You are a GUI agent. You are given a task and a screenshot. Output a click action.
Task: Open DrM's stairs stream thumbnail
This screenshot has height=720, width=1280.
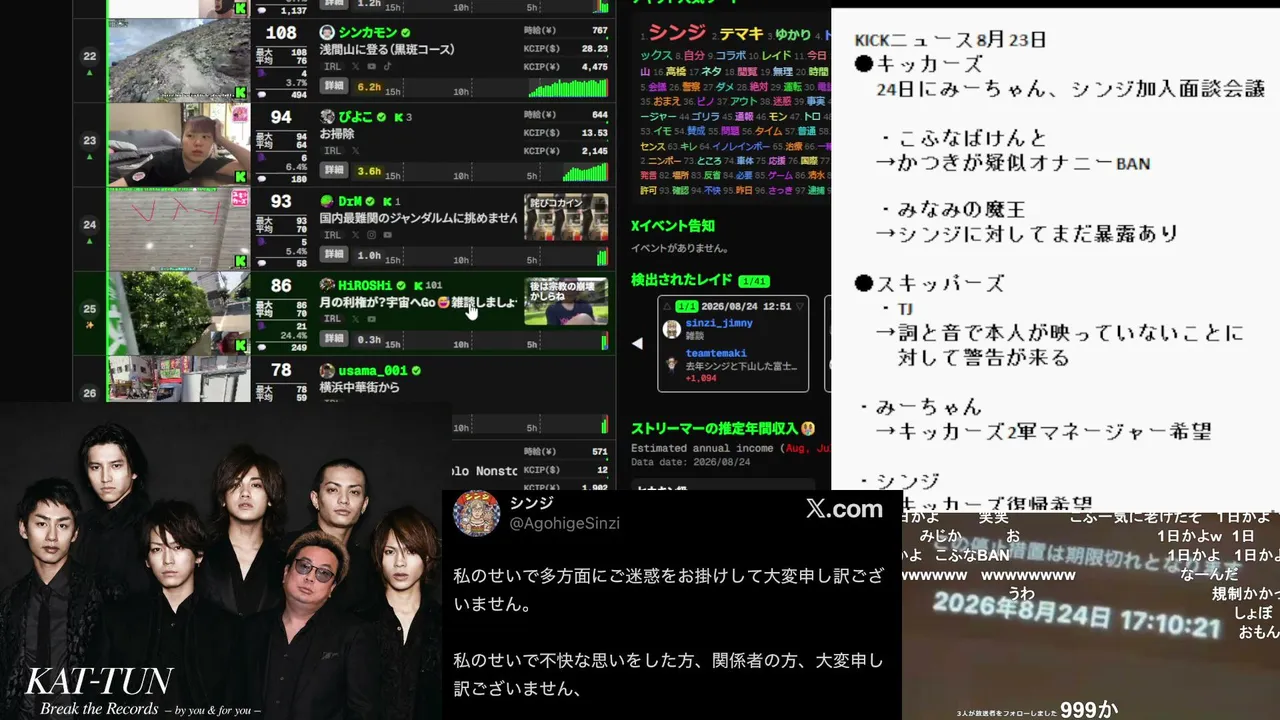click(179, 229)
